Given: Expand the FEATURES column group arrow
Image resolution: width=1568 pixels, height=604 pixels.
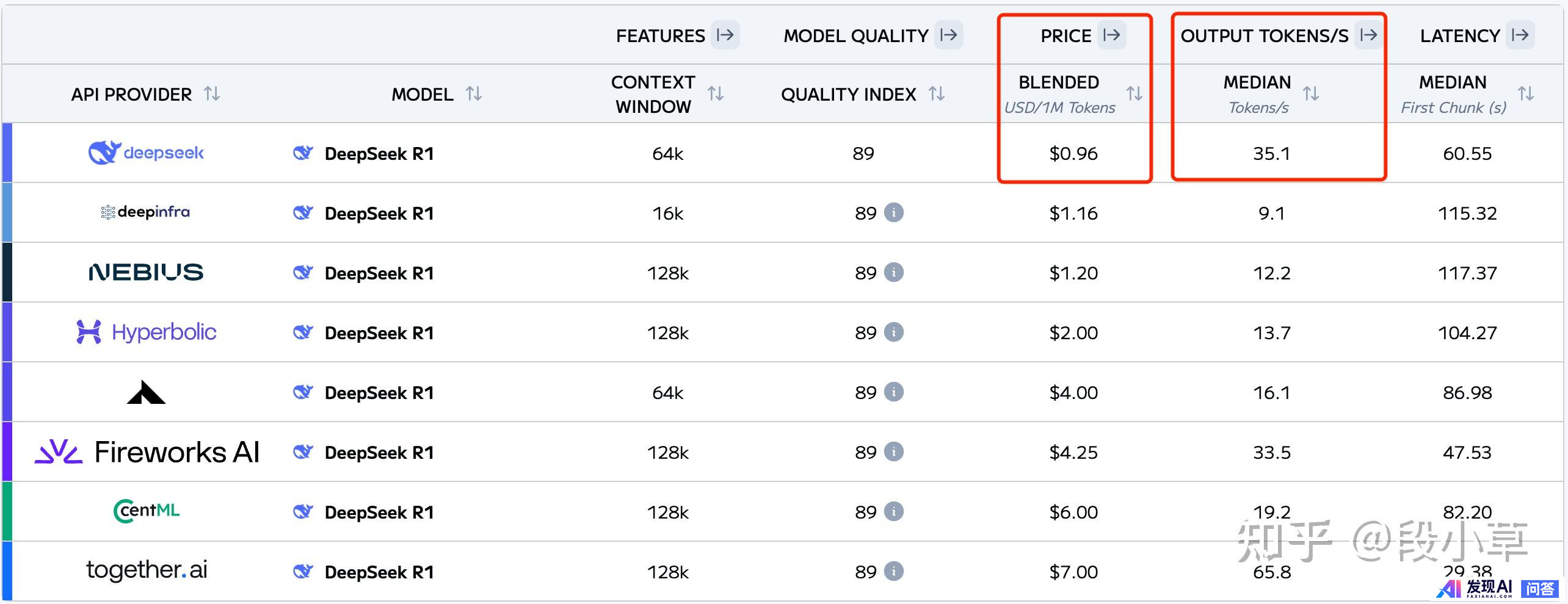Looking at the screenshot, I should point(725,35).
